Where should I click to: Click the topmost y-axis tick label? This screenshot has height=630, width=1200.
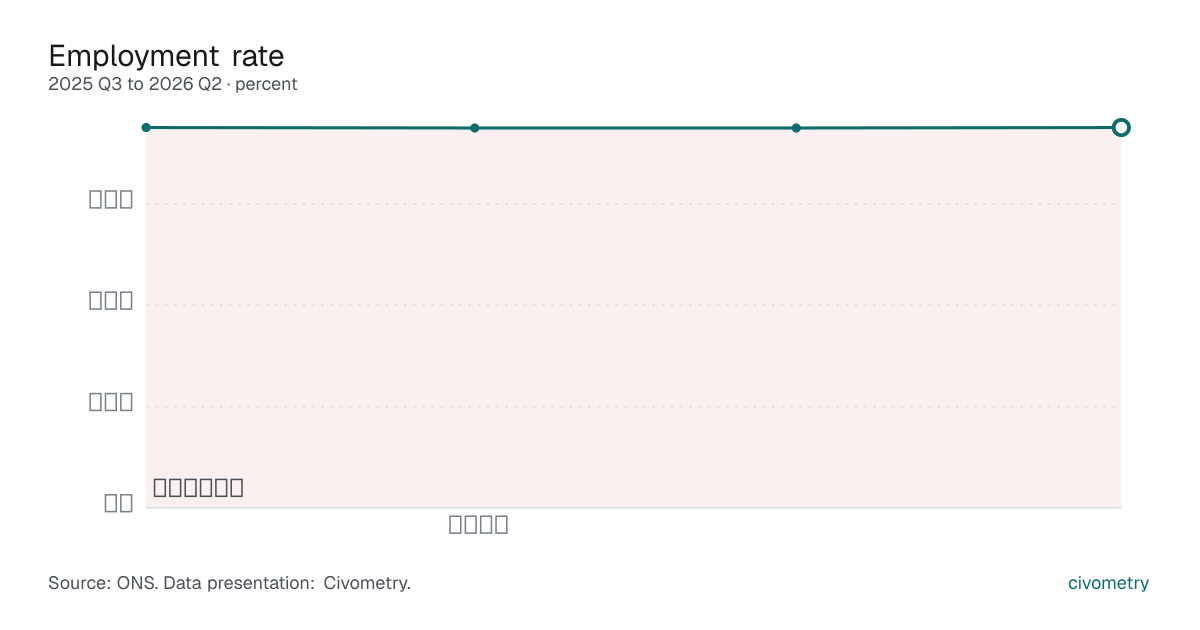(x=111, y=199)
